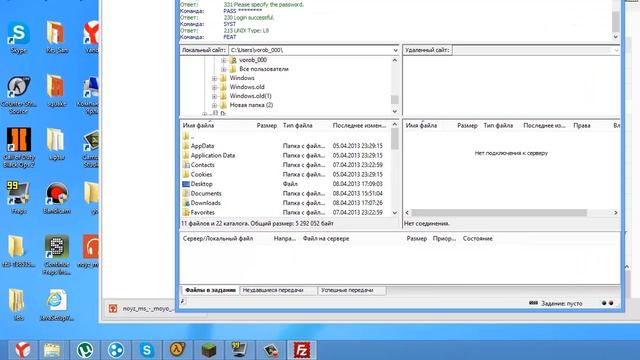The image size is (640, 360).
Task: Select the Contacts folder row
Action: click(285, 165)
